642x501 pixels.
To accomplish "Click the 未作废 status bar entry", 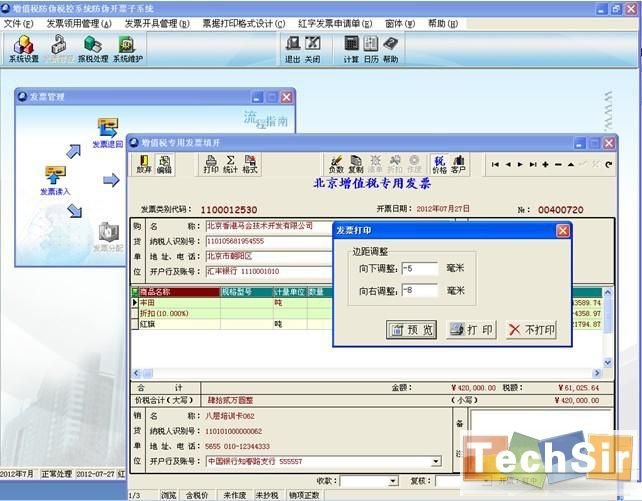I will pyautogui.click(x=234, y=495).
